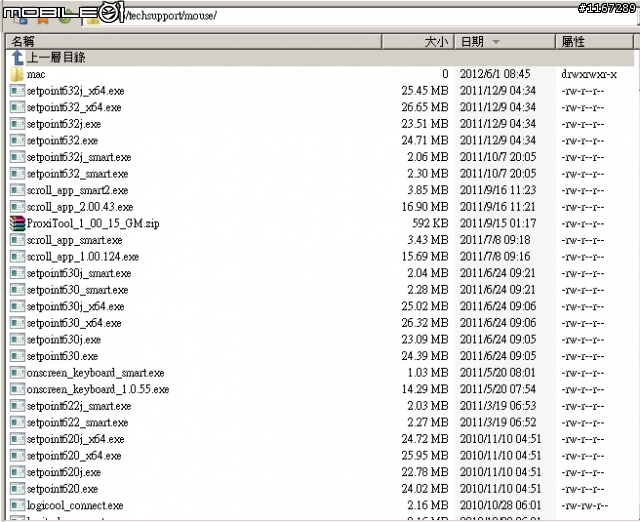Click the date 2010/10/28 06:01

point(500,505)
